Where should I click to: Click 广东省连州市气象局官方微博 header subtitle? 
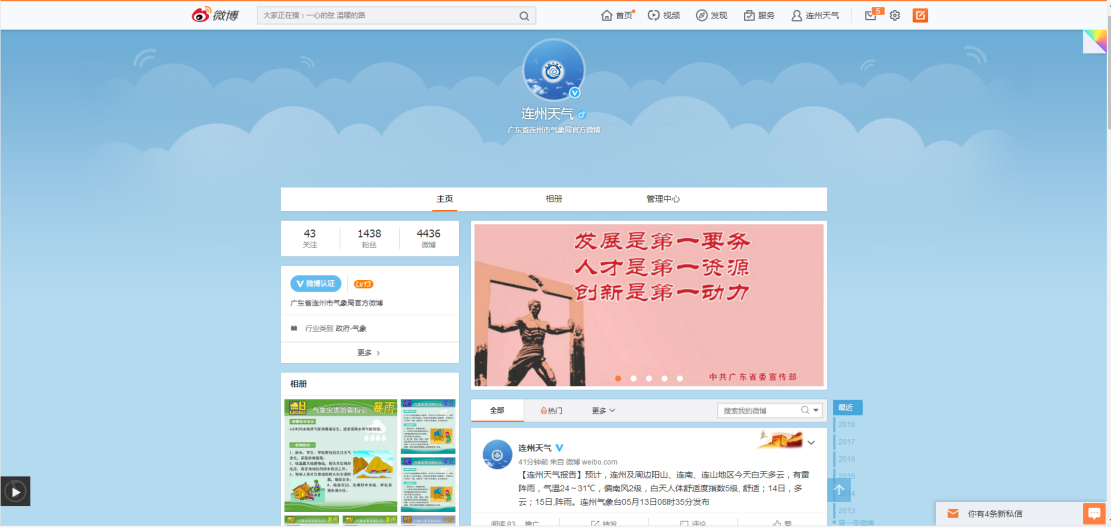(x=554, y=130)
